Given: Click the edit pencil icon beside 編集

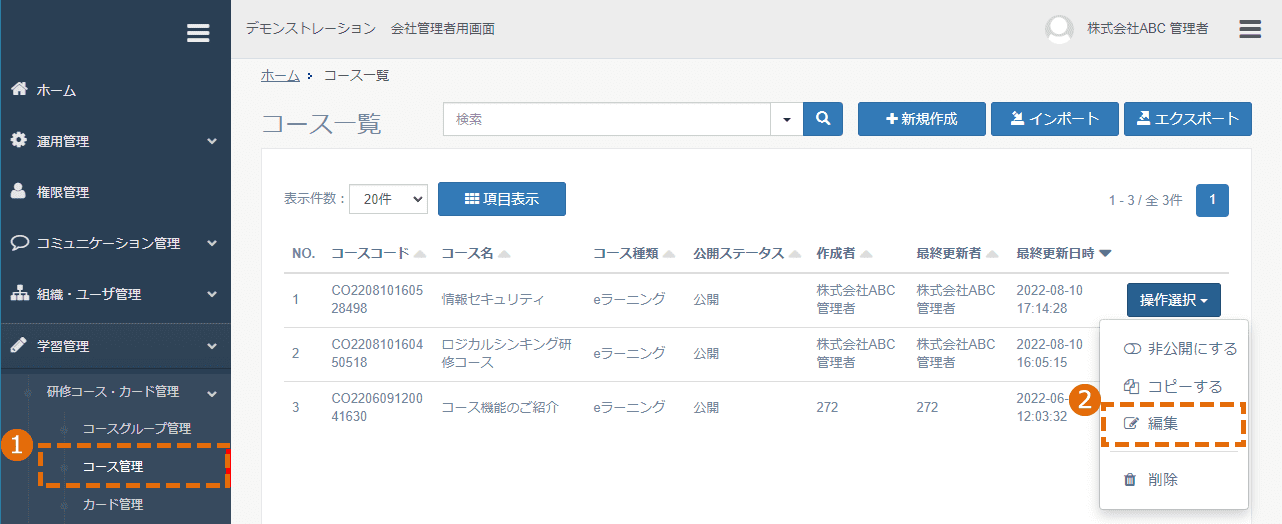Looking at the screenshot, I should [1132, 423].
